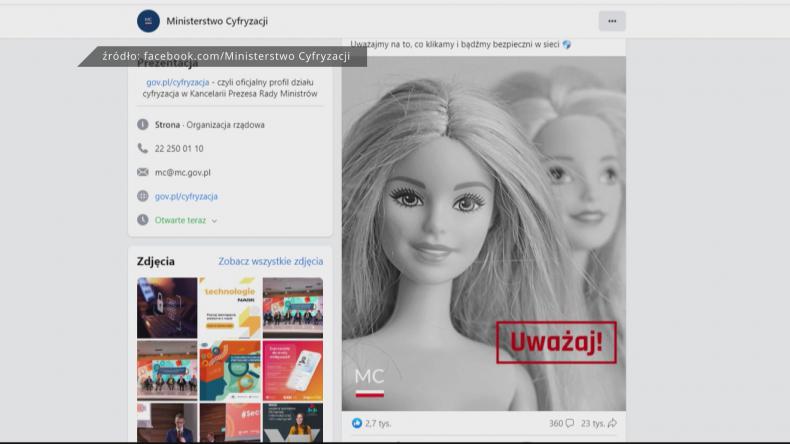Open the technologie NASK photo thumbnail
Viewport: 790px width, 444px height.
230,307
